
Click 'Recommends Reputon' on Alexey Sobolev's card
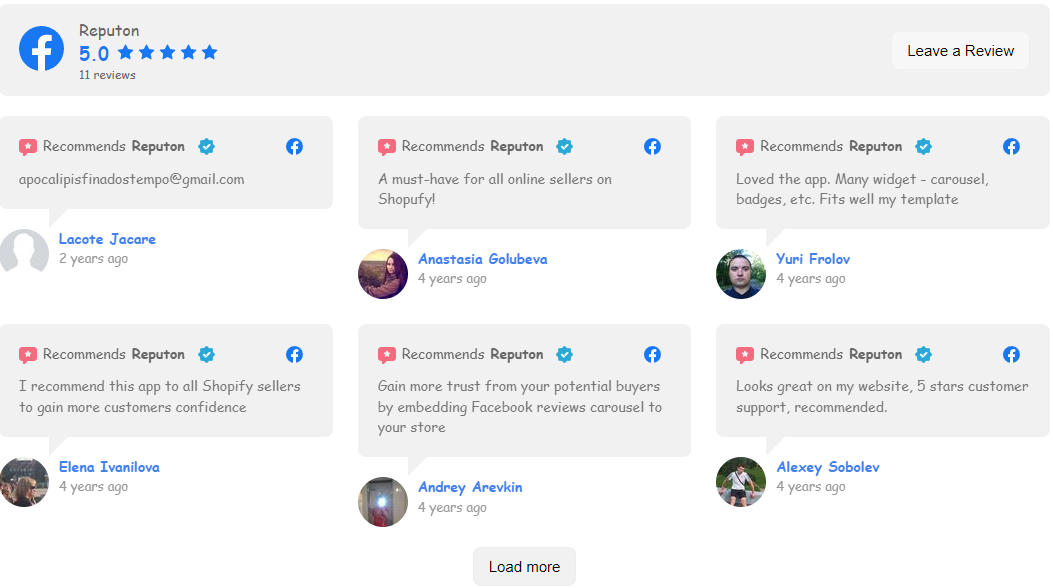[831, 354]
